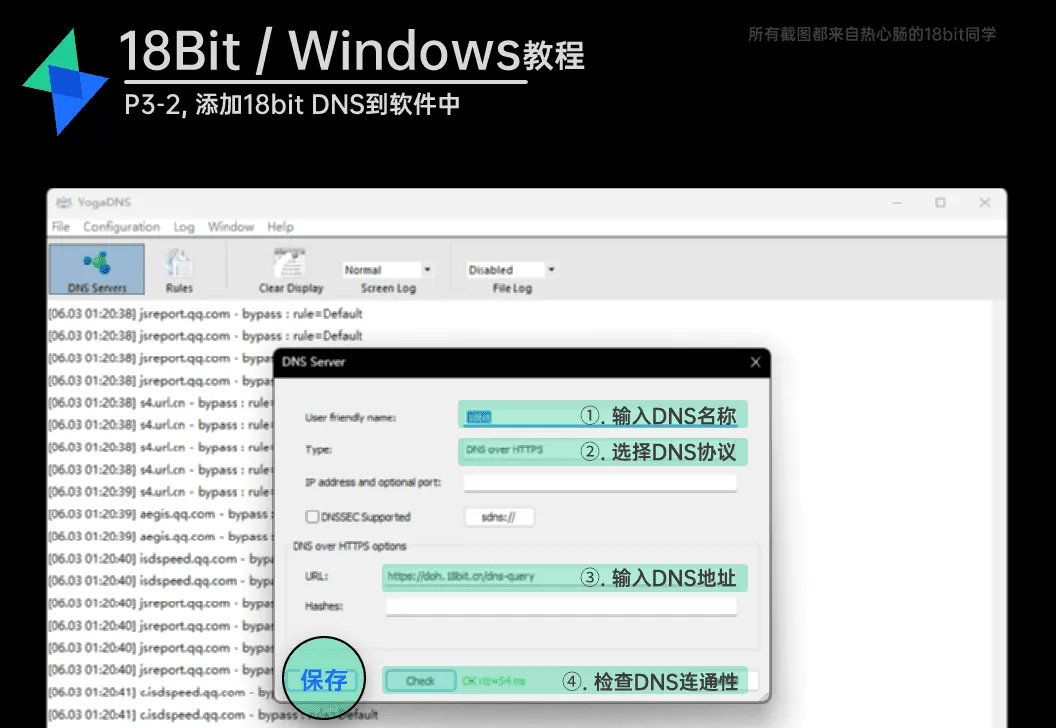This screenshot has width=1056, height=728.
Task: Click the Check button
Action: coord(420,681)
